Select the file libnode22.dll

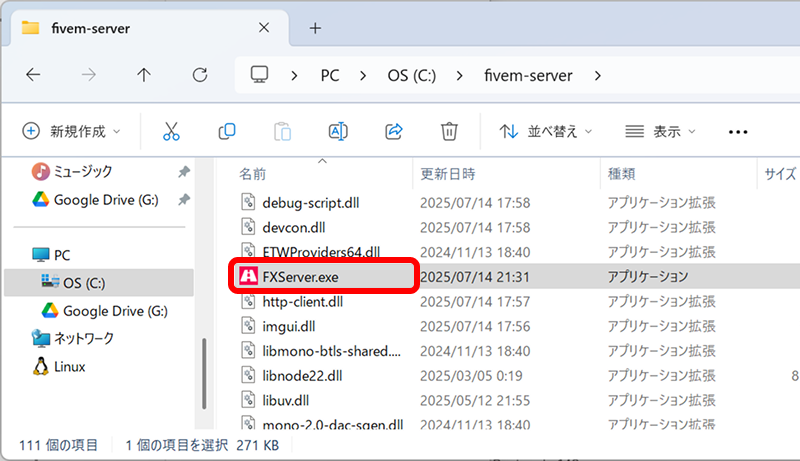click(302, 376)
